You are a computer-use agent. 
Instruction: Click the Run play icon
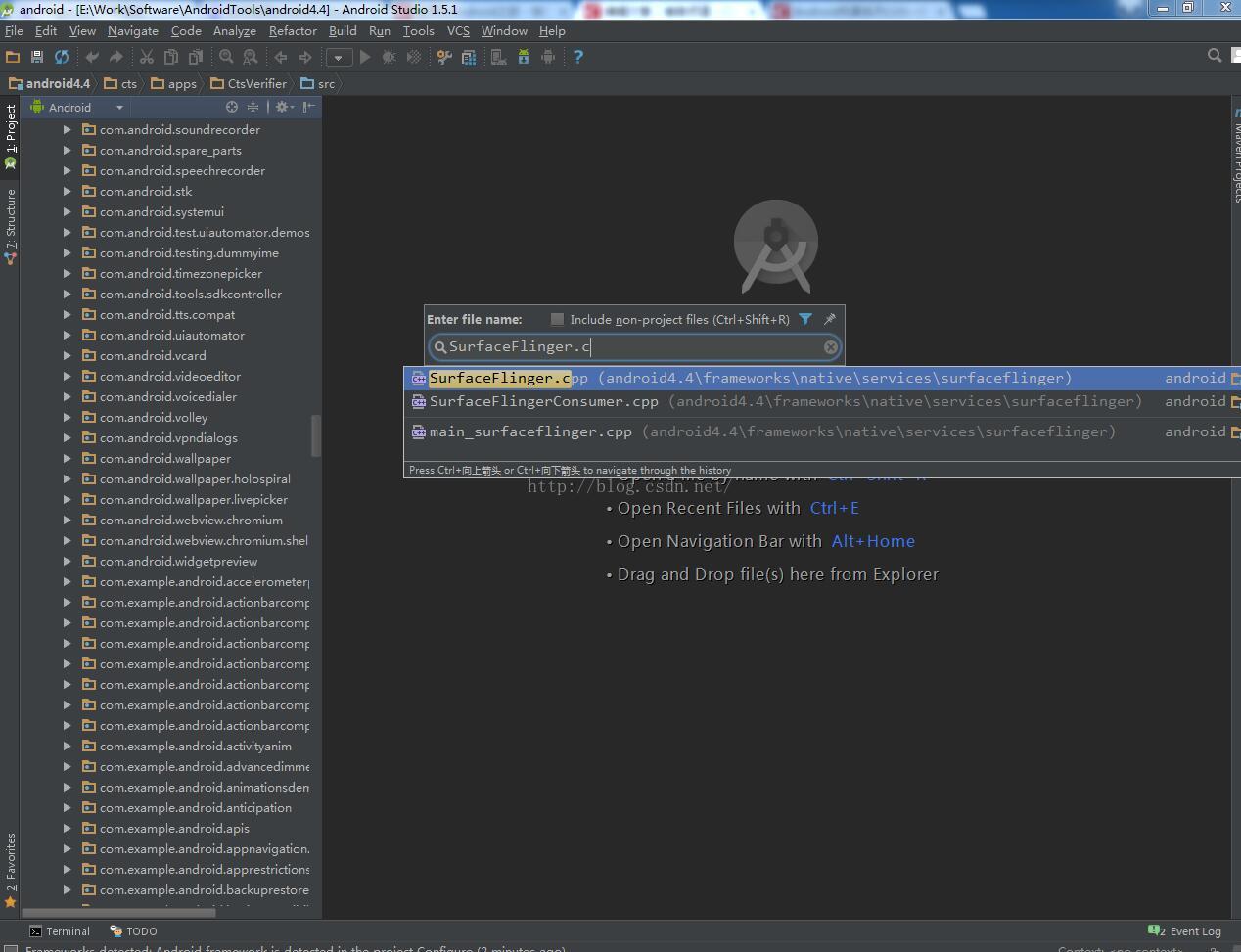(x=365, y=57)
